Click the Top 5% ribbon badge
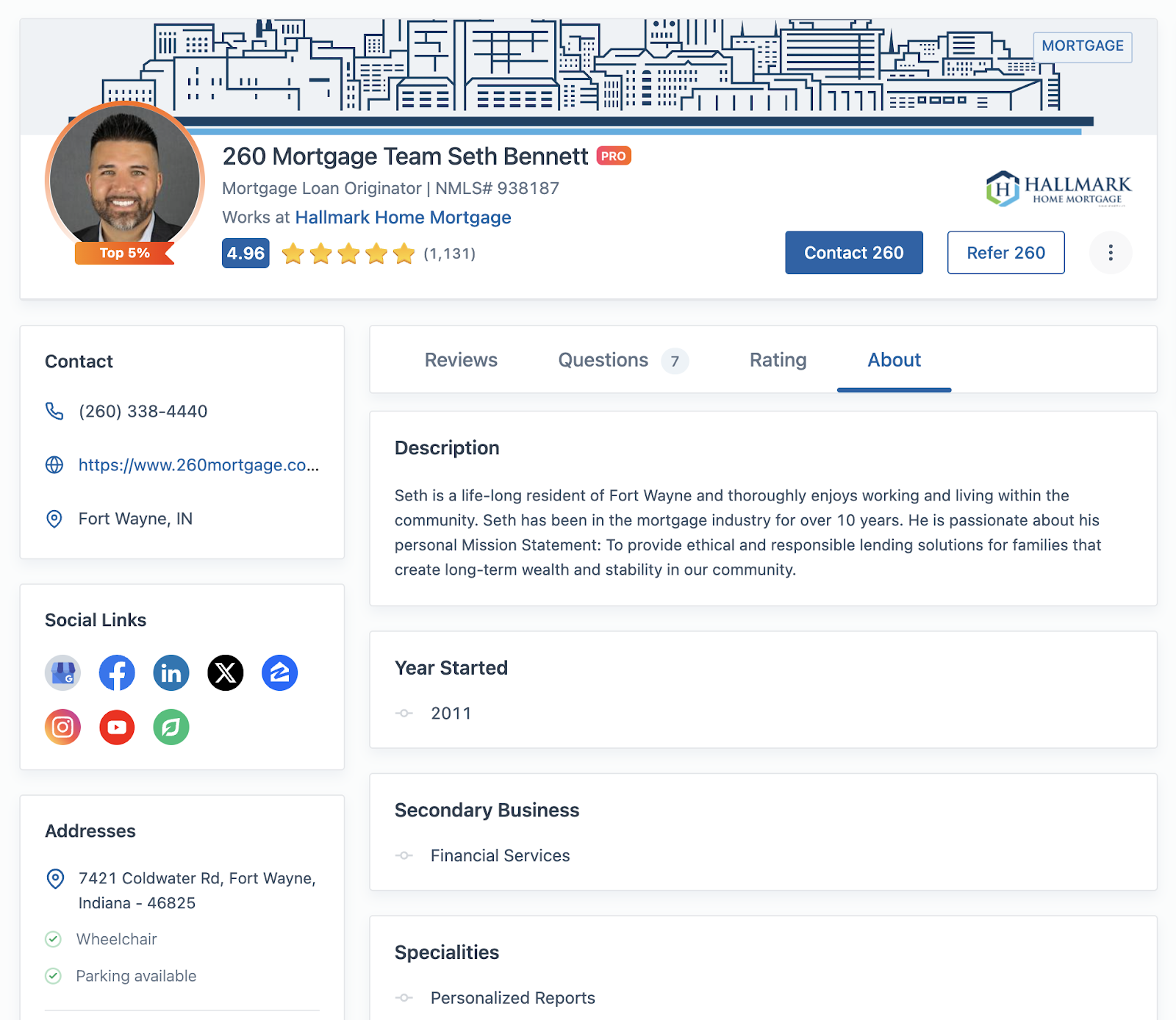The height and width of the screenshot is (1020, 1176). (124, 253)
